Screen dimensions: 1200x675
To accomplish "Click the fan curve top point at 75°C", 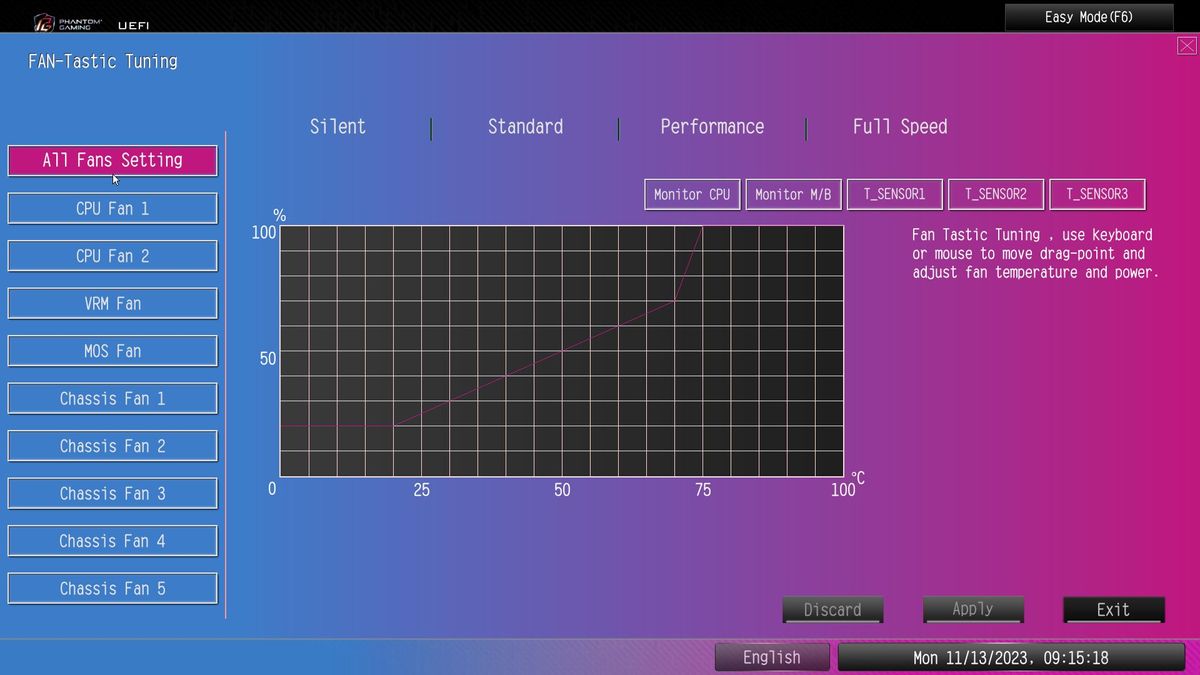I will coord(703,226).
